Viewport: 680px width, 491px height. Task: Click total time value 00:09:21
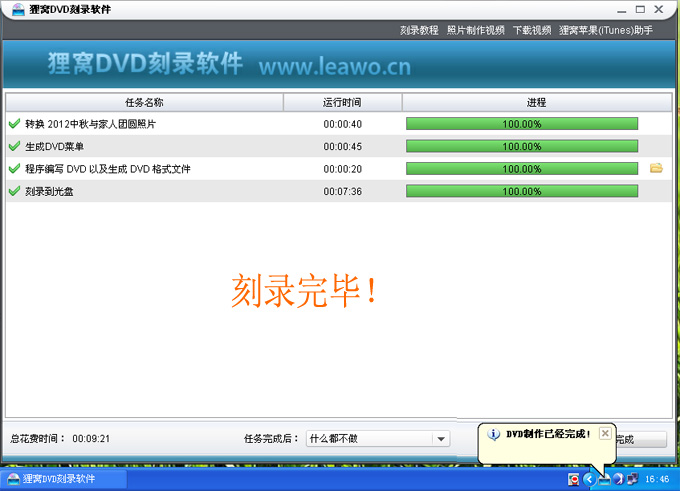click(91, 439)
